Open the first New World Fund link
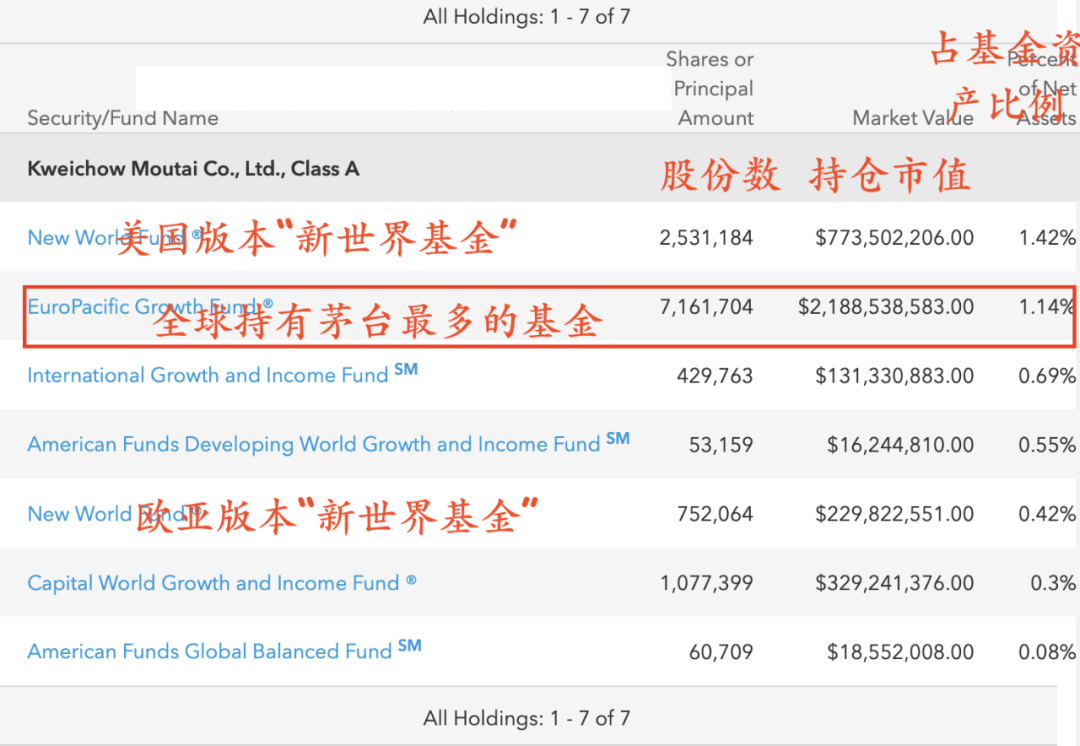The width and height of the screenshot is (1080, 746). 114,237
